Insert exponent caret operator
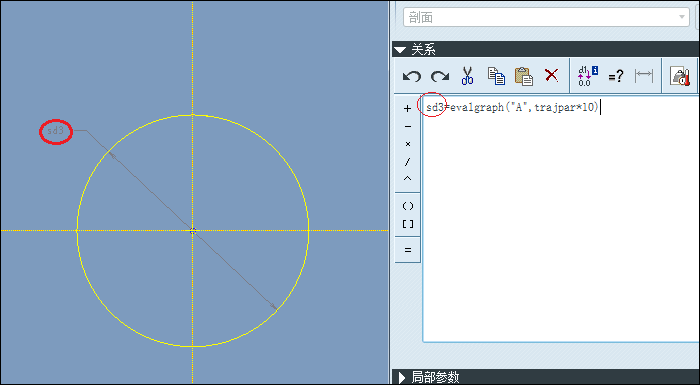The width and height of the screenshot is (700, 385). click(x=407, y=179)
